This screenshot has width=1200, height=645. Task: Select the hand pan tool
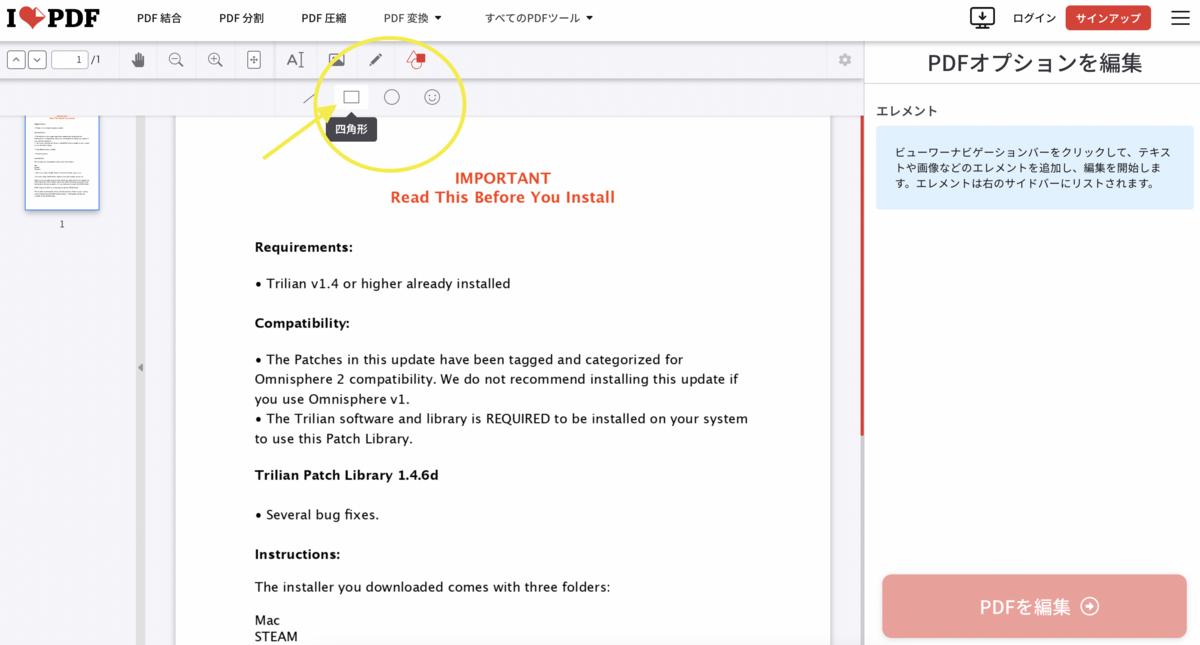coord(138,60)
